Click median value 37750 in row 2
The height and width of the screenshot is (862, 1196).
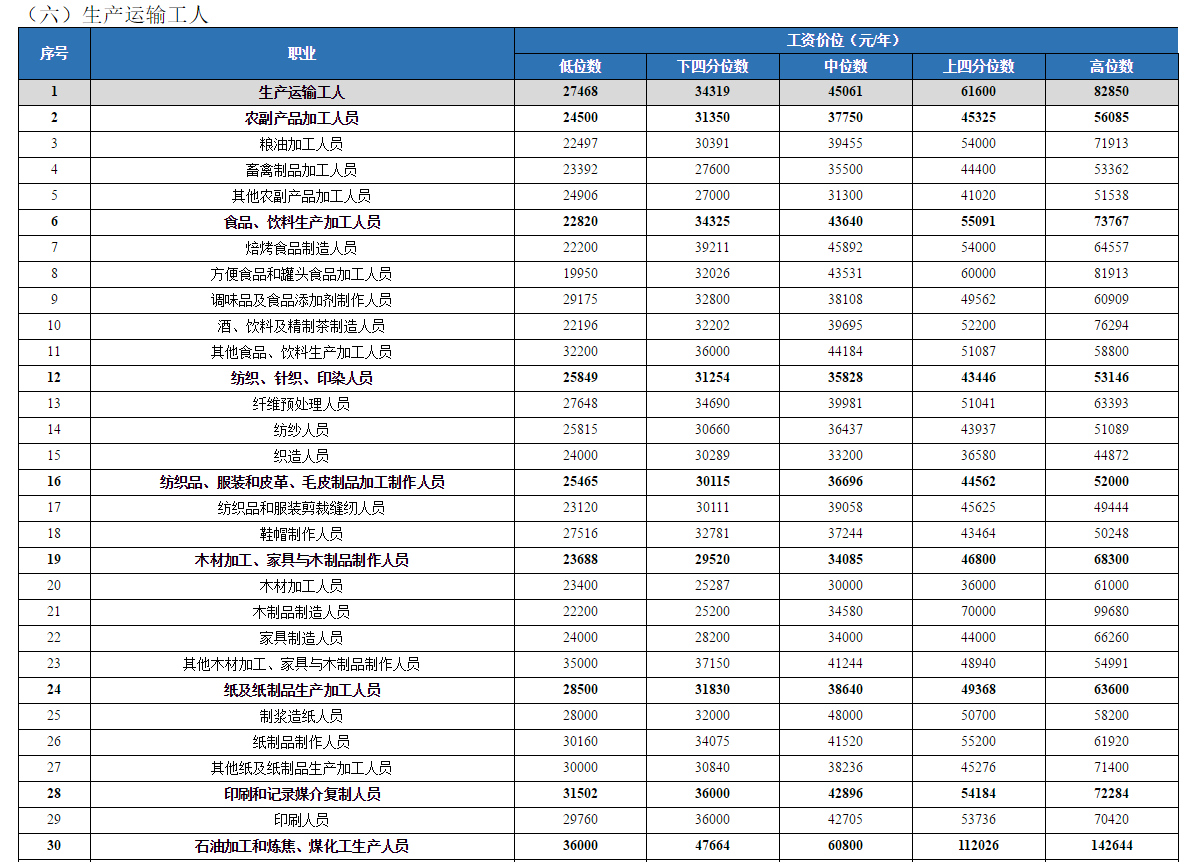846,117
